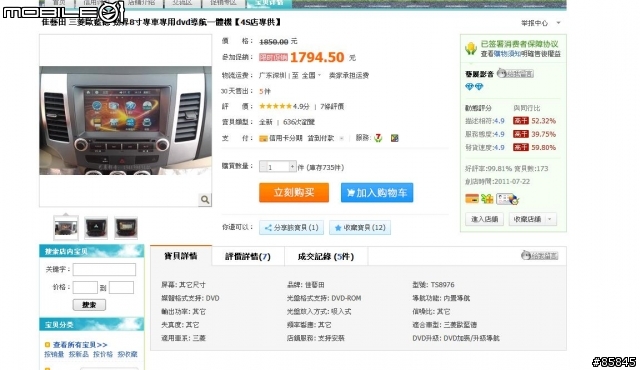This screenshot has width=640, height=370.
Task: Click the 宝贝详情 tab in top navigation
Action: (269, 3)
